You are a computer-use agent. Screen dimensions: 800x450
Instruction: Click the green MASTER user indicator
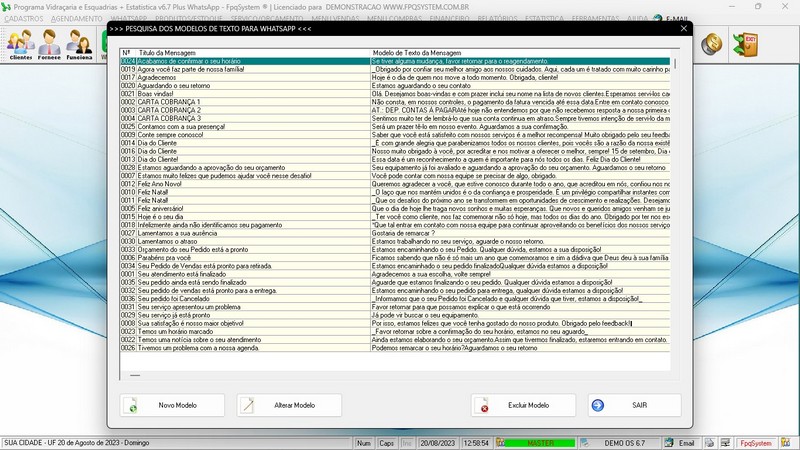(540, 443)
